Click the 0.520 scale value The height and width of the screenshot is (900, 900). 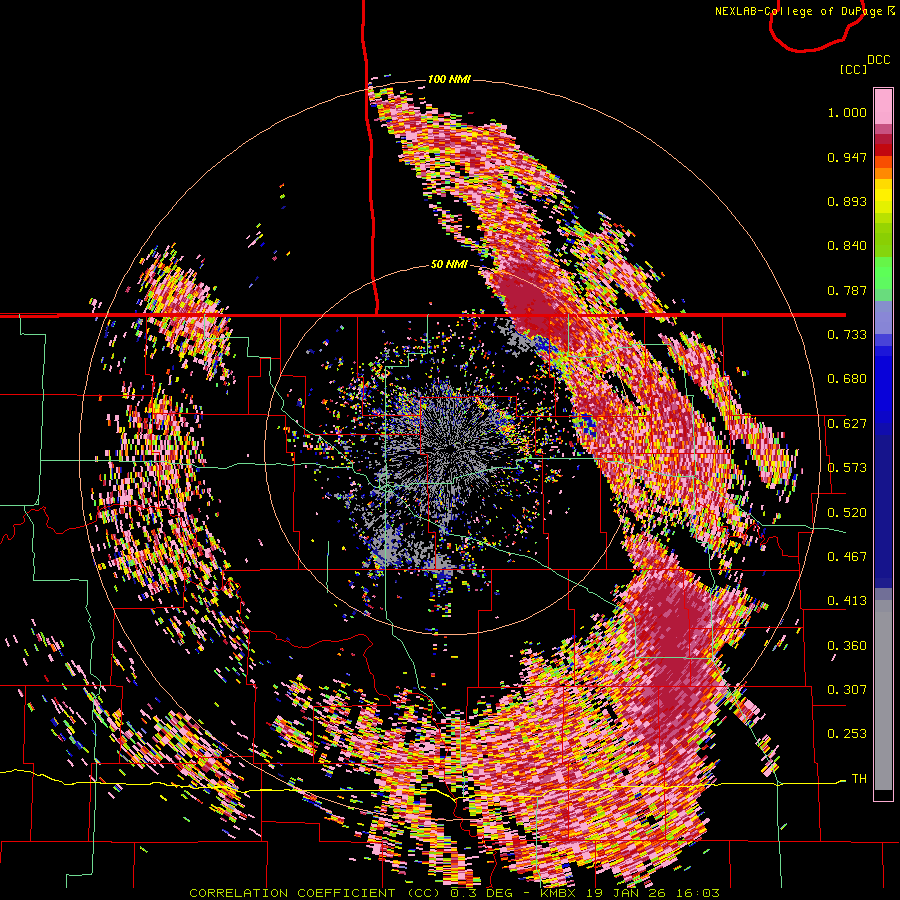847,513
